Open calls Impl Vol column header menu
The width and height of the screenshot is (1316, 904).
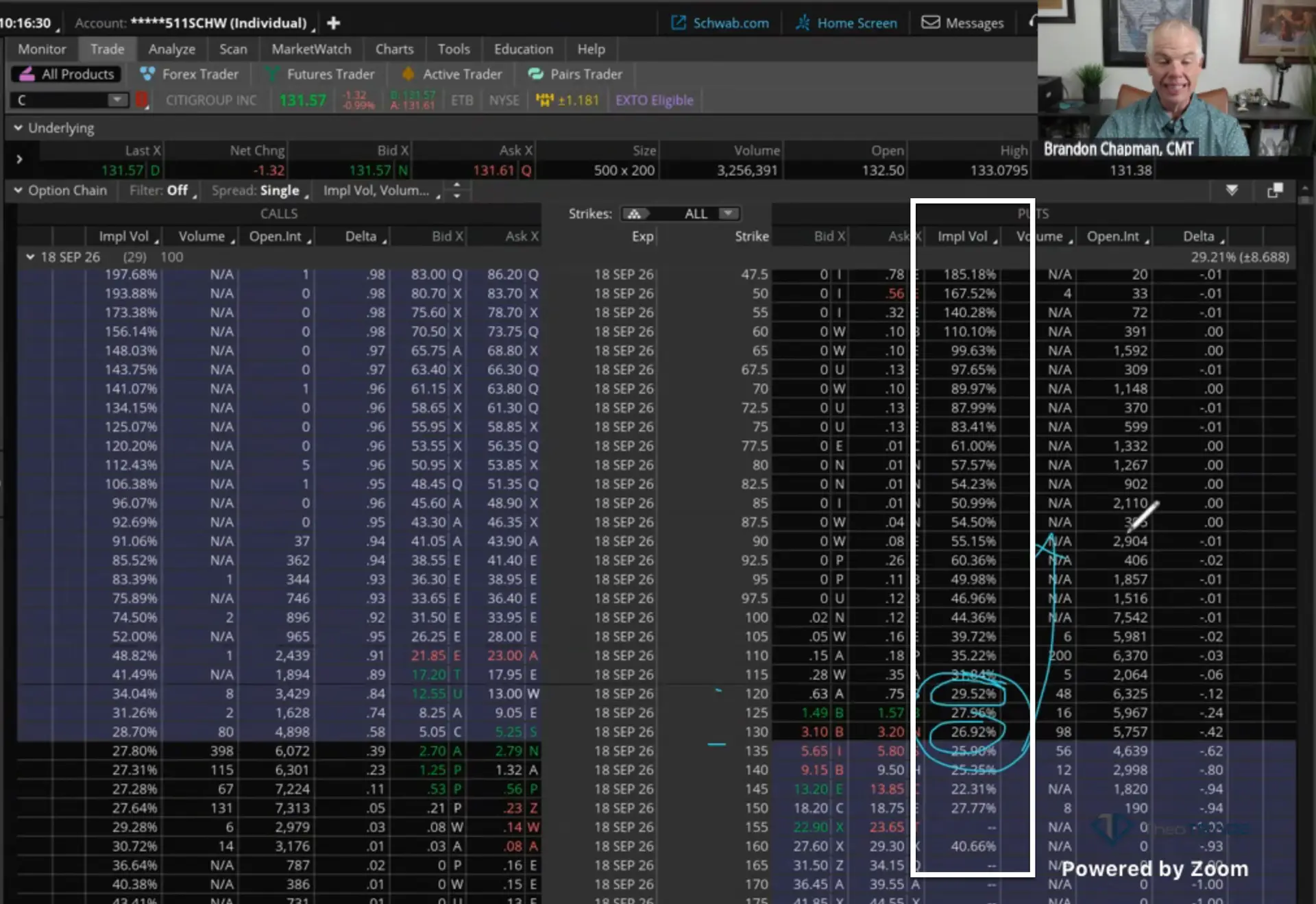157,241
